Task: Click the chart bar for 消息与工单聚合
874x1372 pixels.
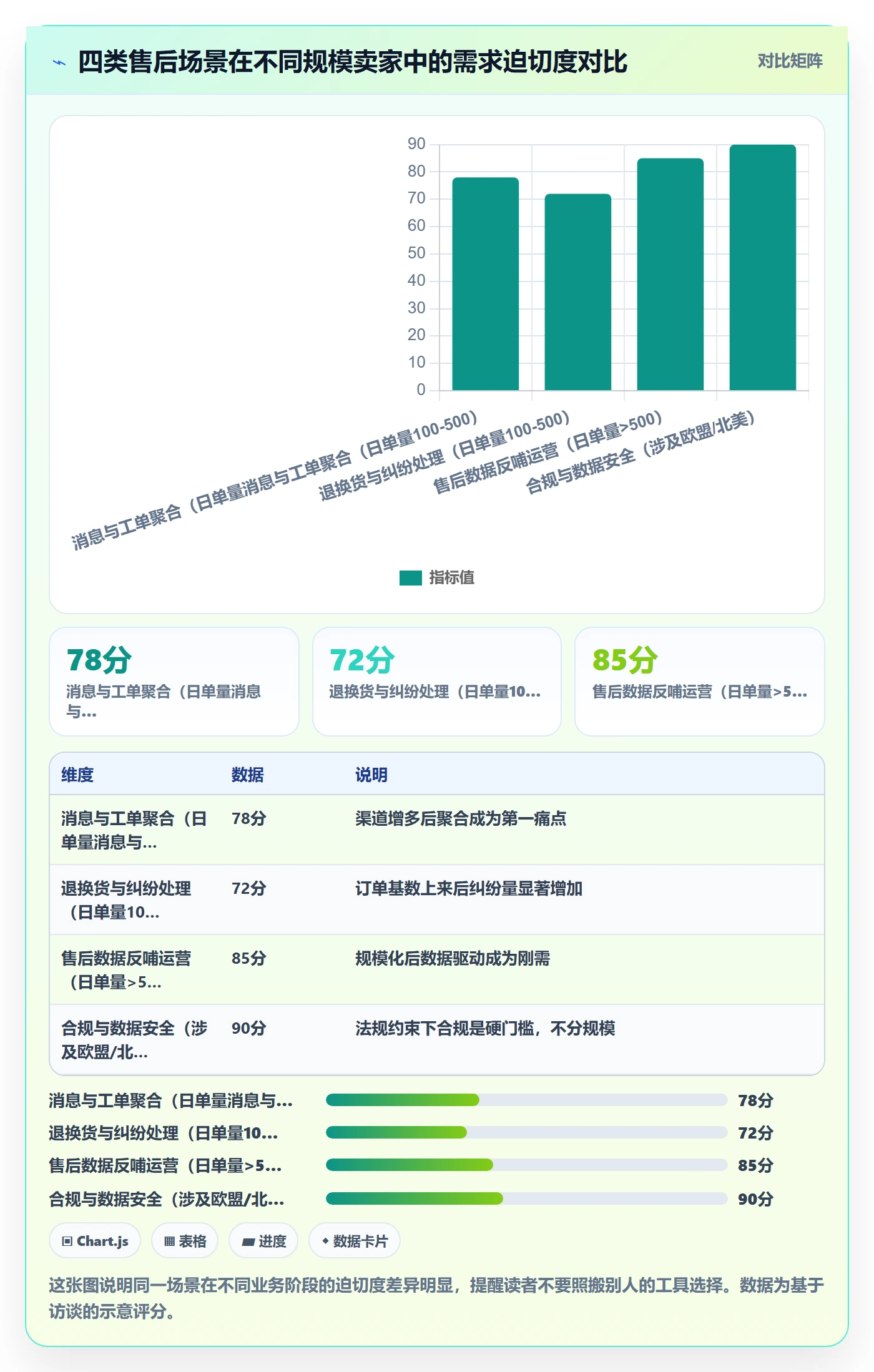Action: pyautogui.click(x=486, y=284)
